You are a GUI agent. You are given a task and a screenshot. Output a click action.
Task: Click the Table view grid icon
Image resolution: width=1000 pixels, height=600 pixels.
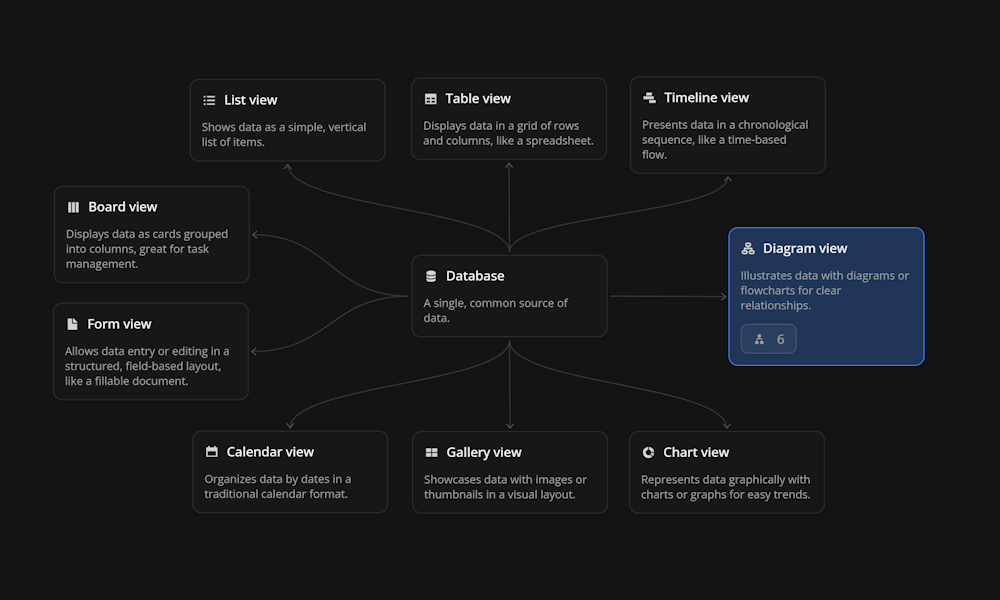coord(430,99)
